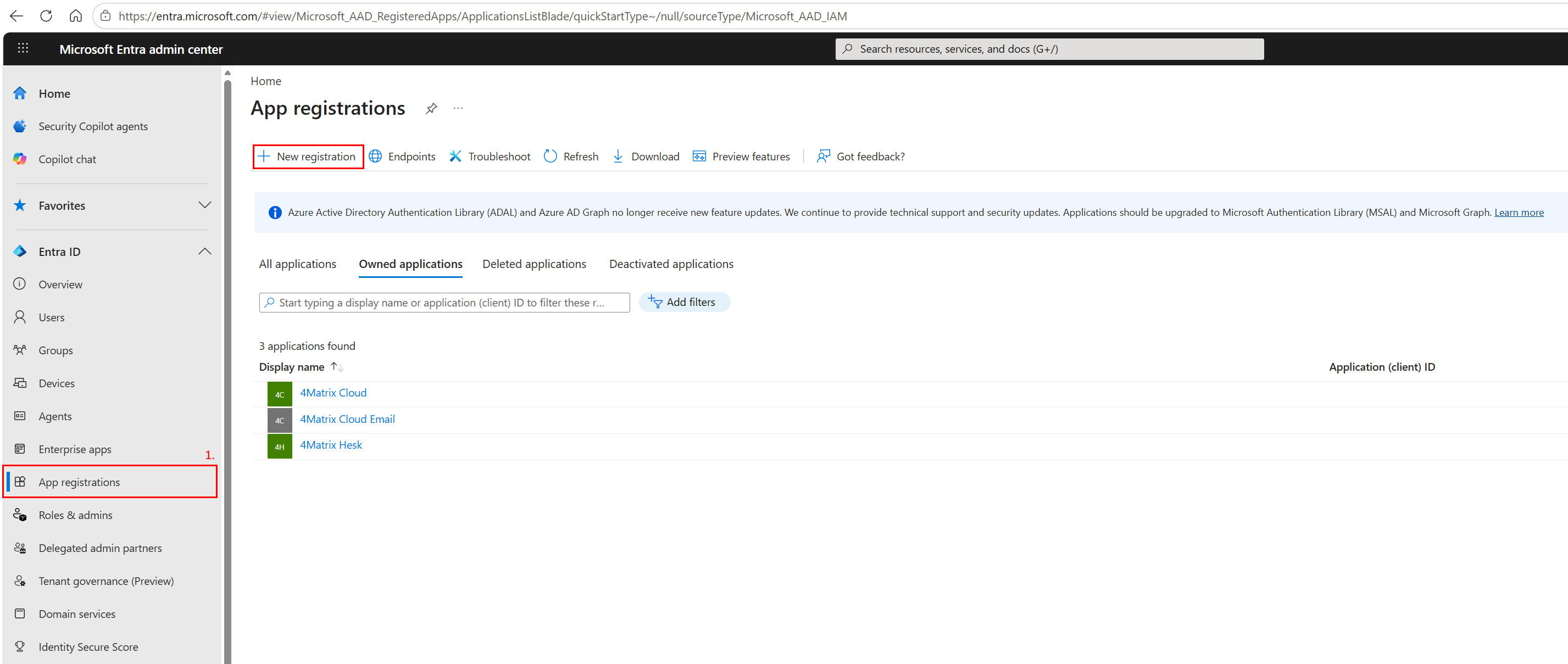Click the Devices icon in sidebar
Image resolution: width=1568 pixels, height=664 pixels.
20,383
